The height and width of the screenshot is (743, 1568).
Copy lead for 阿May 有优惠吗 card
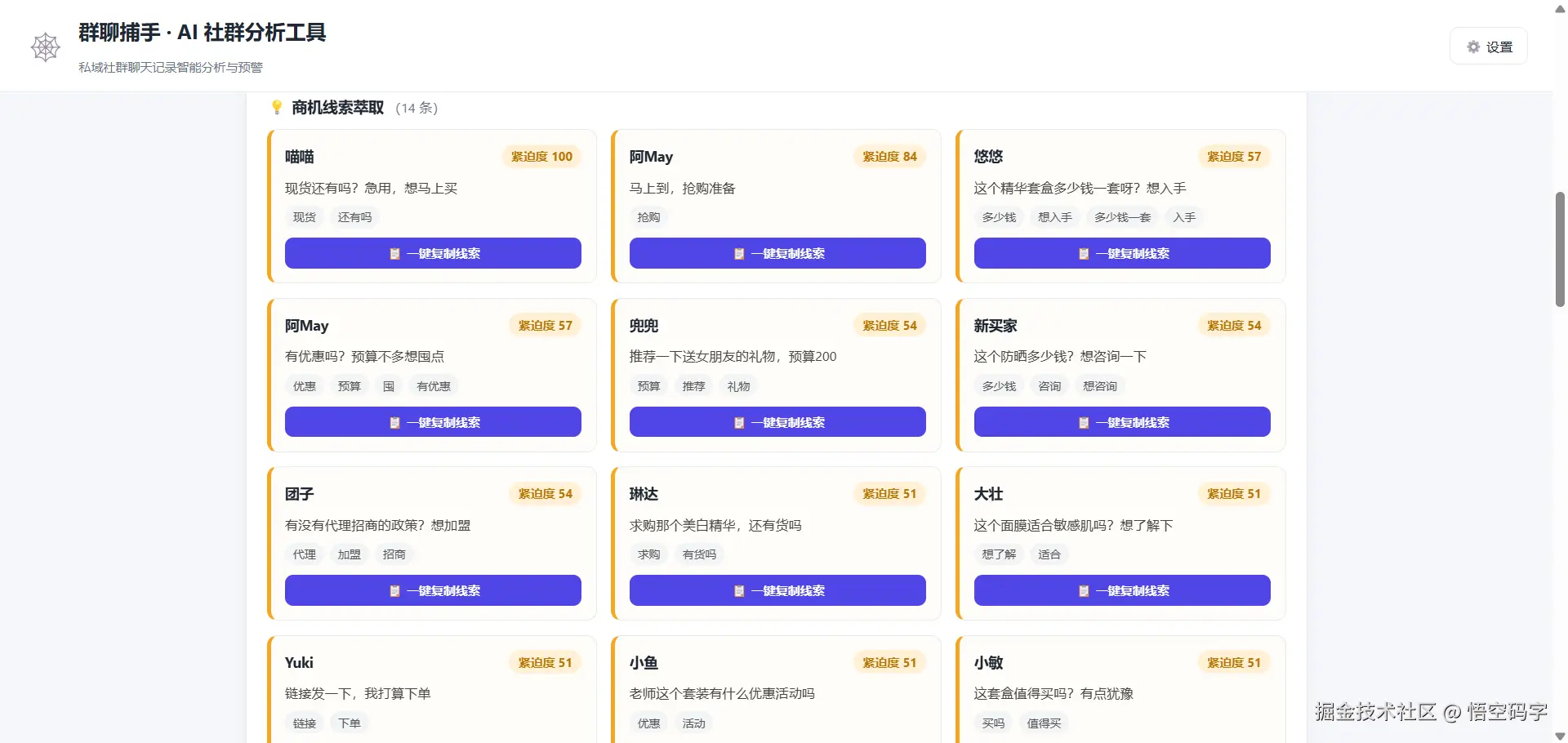pos(433,422)
